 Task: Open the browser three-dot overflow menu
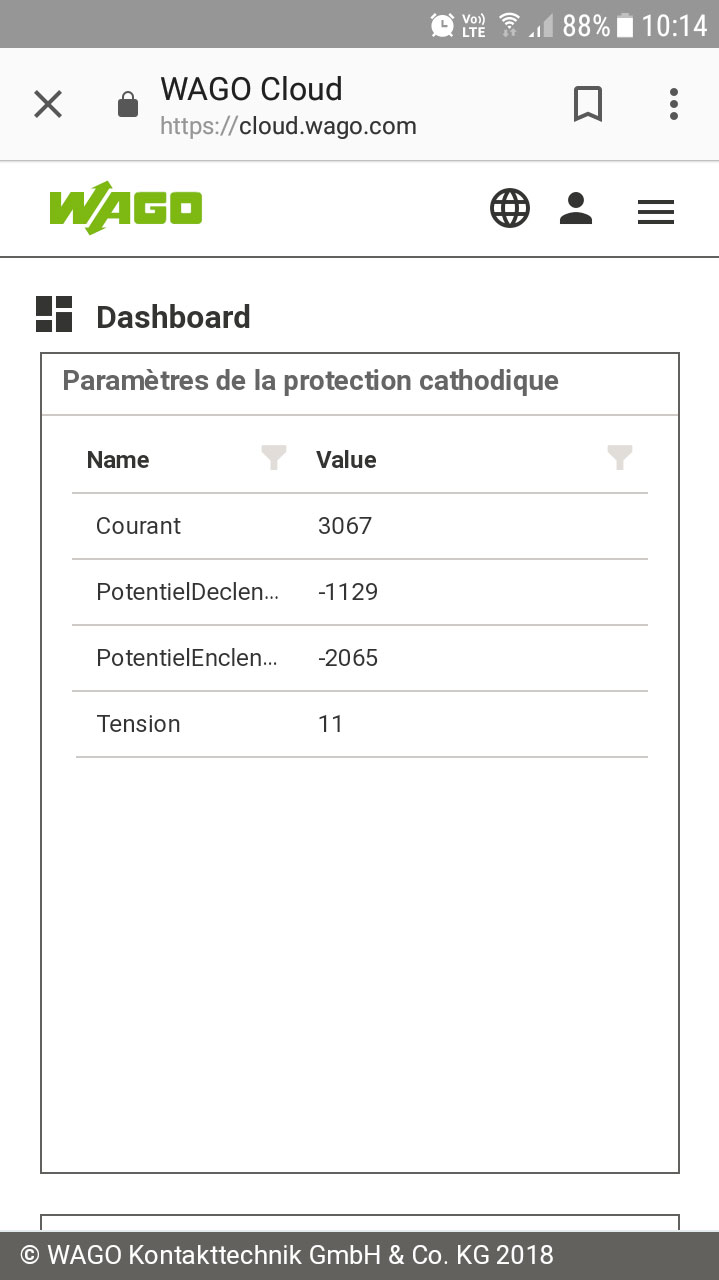[x=674, y=104]
